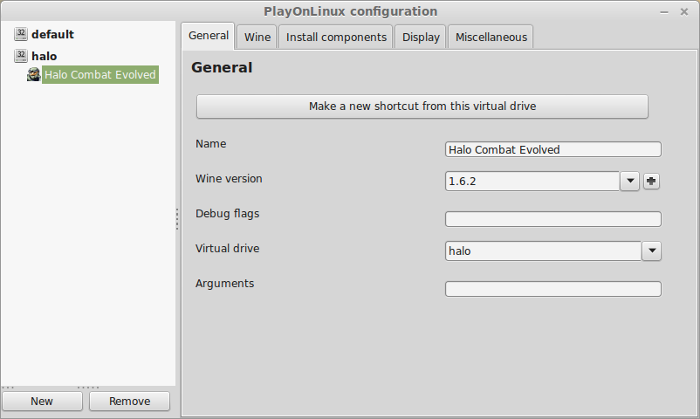Click the Name input field

[x=553, y=149]
